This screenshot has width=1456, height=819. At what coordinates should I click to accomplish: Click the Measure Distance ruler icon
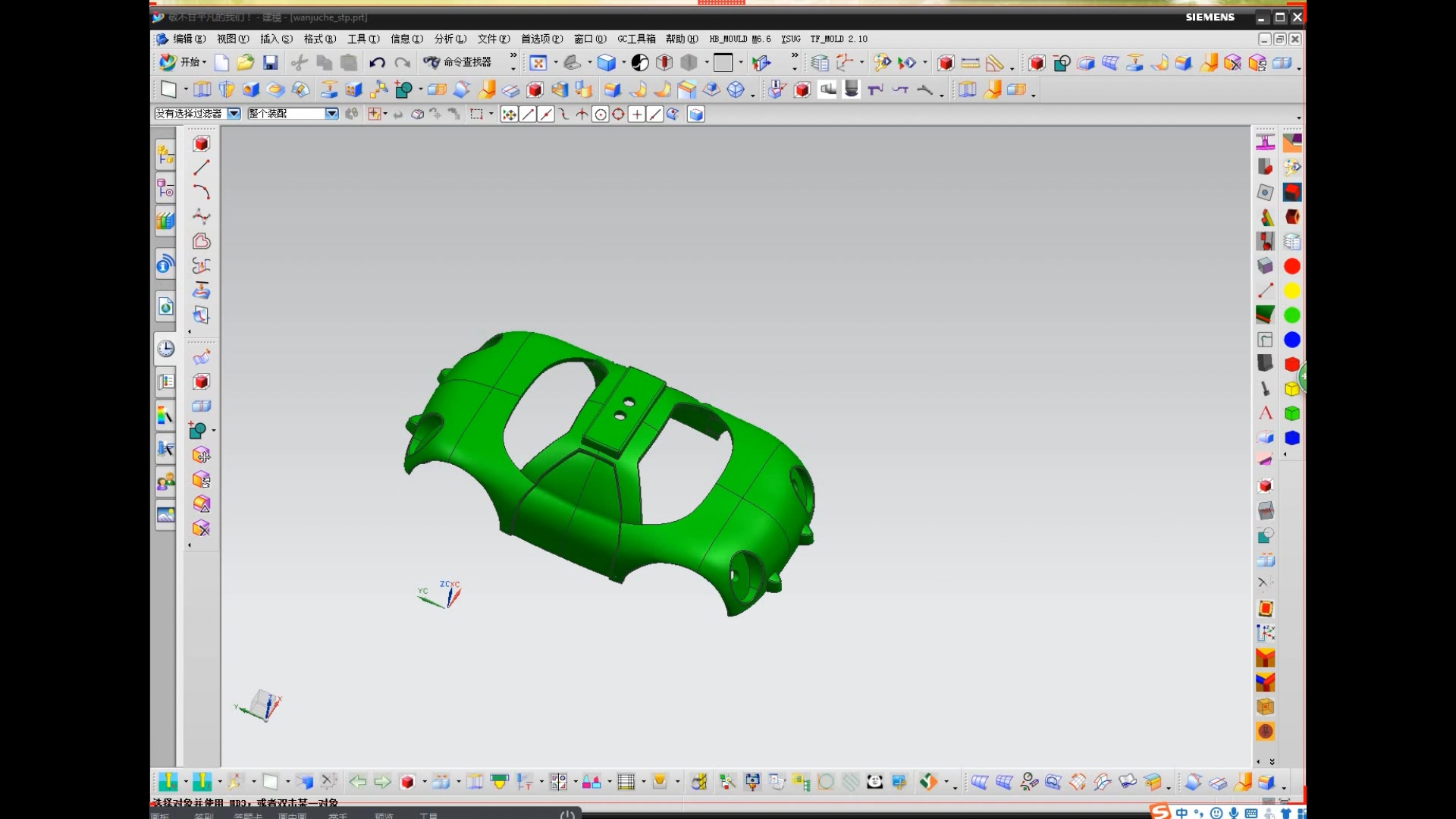click(970, 63)
